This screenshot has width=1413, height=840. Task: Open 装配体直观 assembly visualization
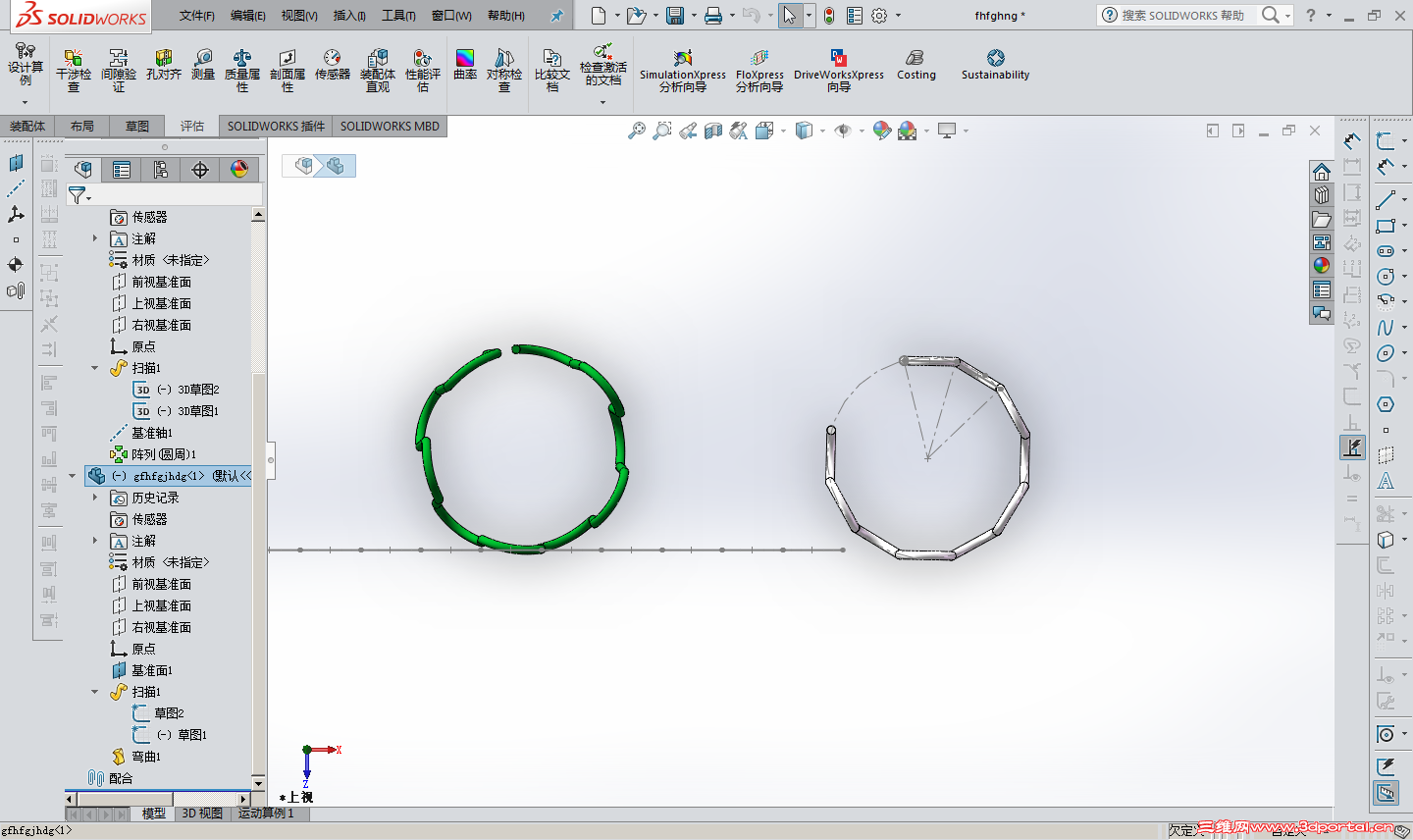[x=378, y=71]
